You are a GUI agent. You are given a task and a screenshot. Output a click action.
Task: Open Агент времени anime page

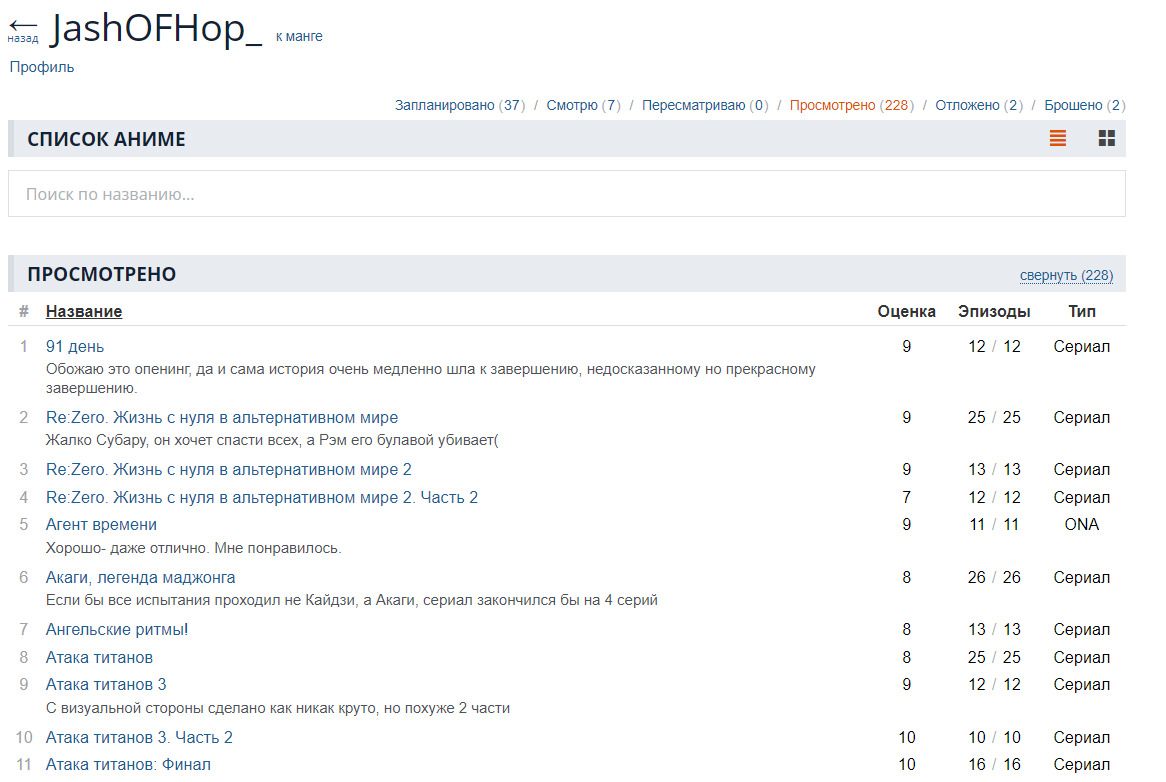point(101,524)
